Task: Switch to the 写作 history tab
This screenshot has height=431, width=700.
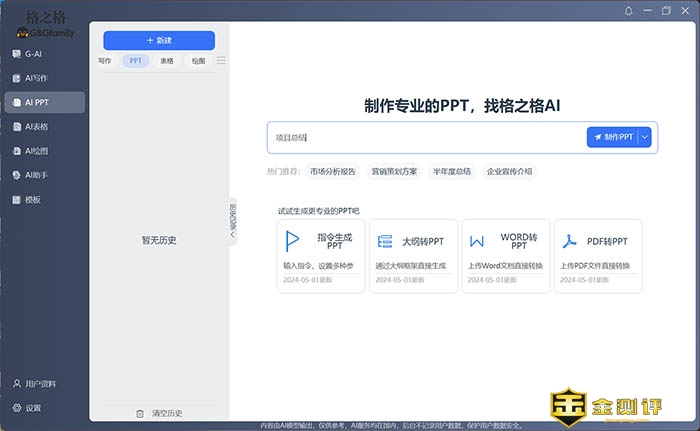Action: pyautogui.click(x=105, y=61)
